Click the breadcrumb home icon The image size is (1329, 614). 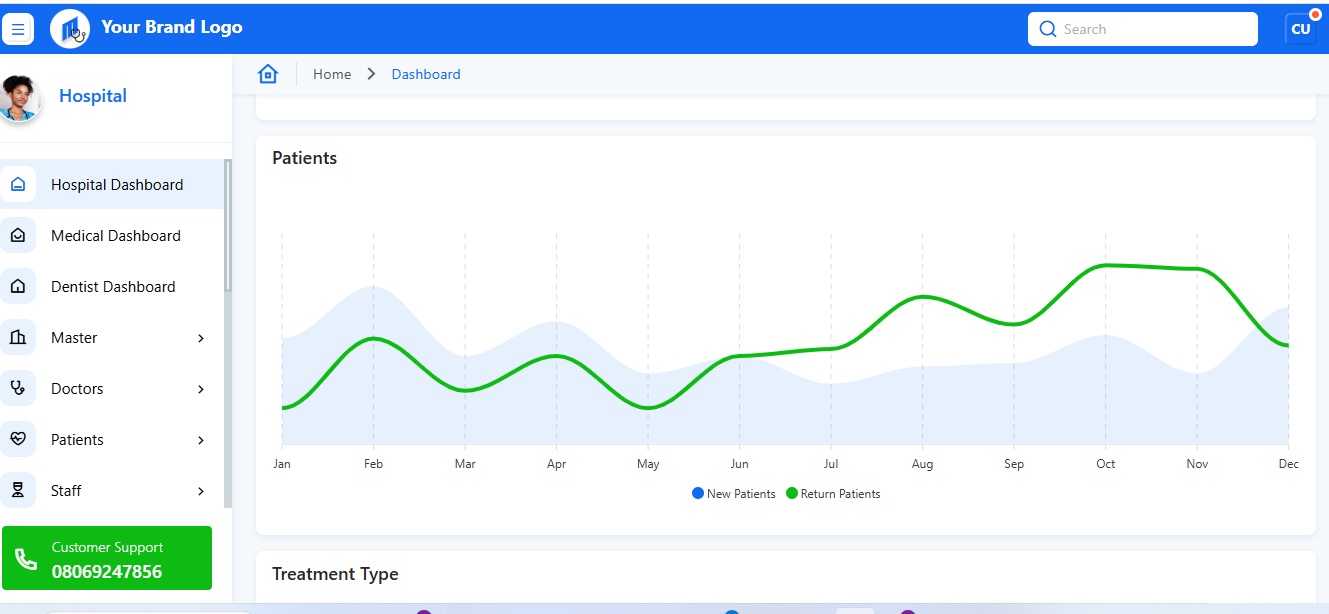pyautogui.click(x=267, y=73)
